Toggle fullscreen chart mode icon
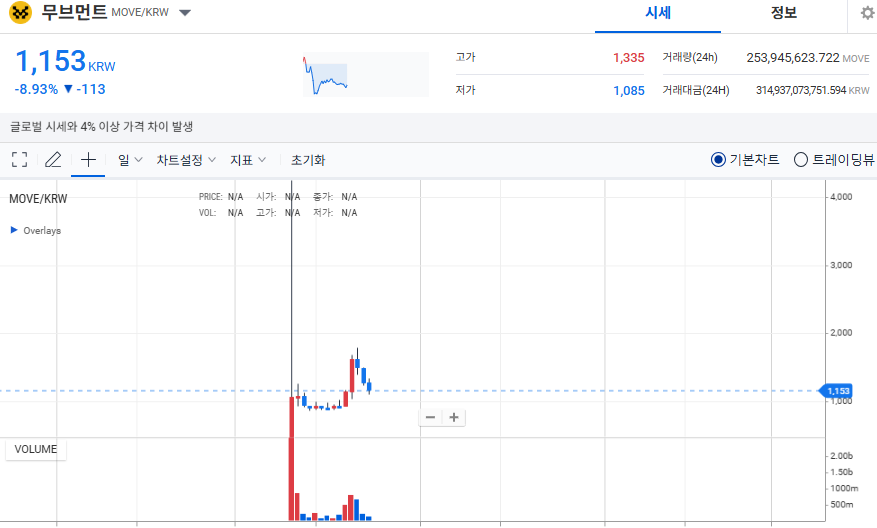 (x=20, y=160)
